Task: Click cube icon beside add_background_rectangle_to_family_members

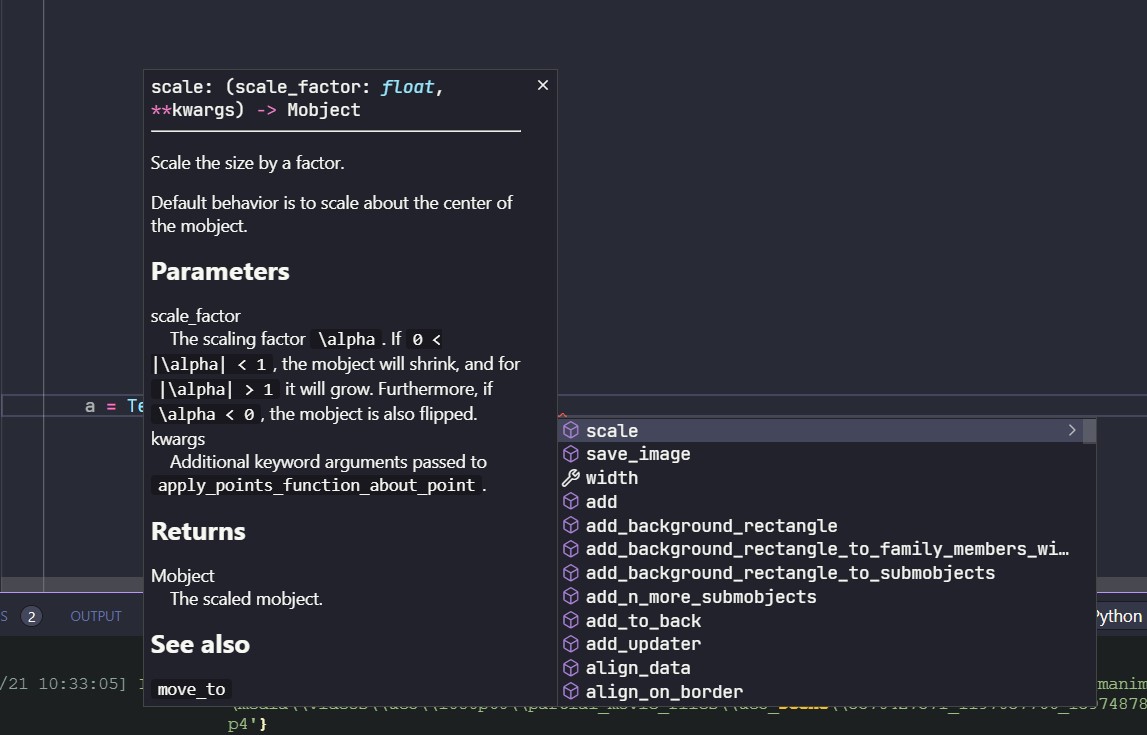Action: (x=571, y=549)
